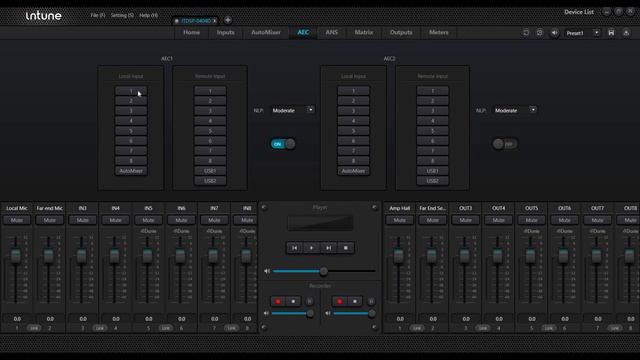The image size is (640, 360).
Task: Click the left Recorder stop button
Action: tap(293, 301)
